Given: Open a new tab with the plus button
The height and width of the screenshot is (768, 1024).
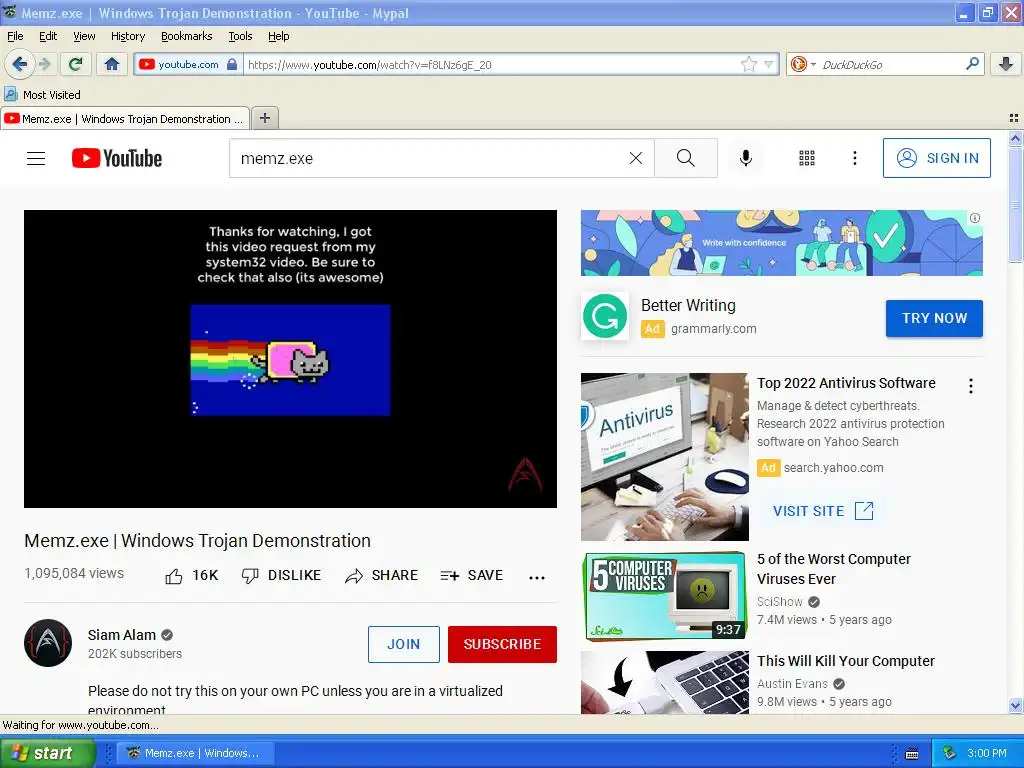Looking at the screenshot, I should click(264, 118).
